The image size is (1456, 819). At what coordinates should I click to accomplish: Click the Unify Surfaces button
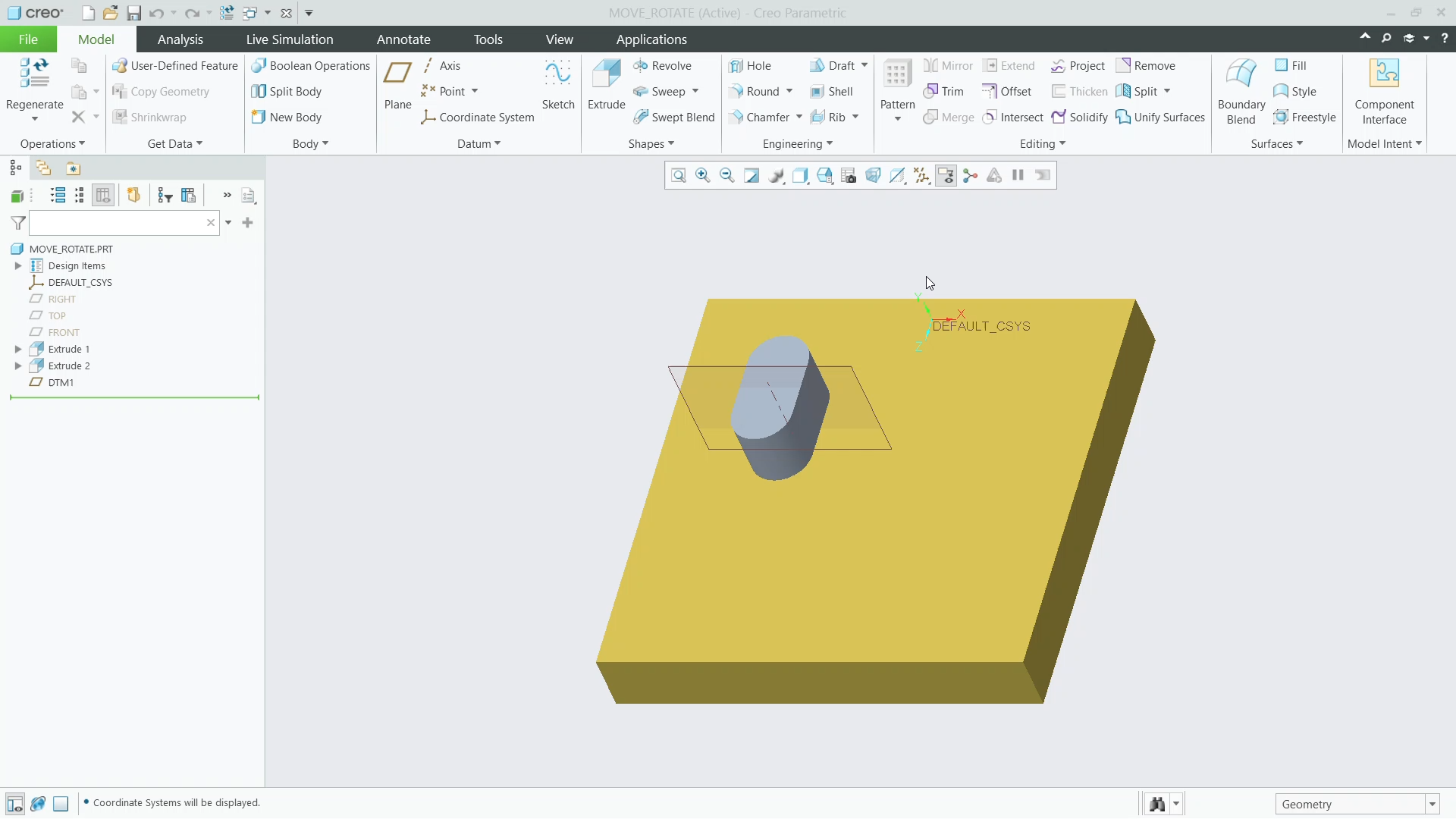click(x=1160, y=118)
